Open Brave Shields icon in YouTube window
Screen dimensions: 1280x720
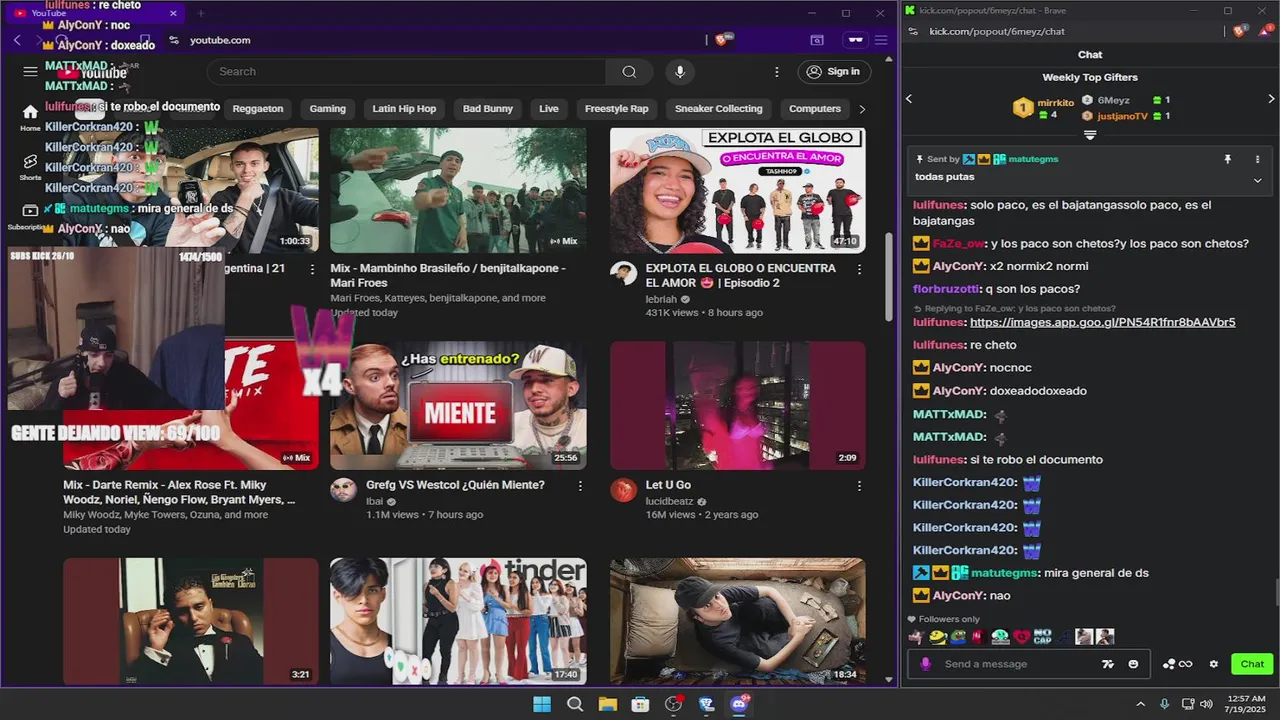tap(723, 40)
